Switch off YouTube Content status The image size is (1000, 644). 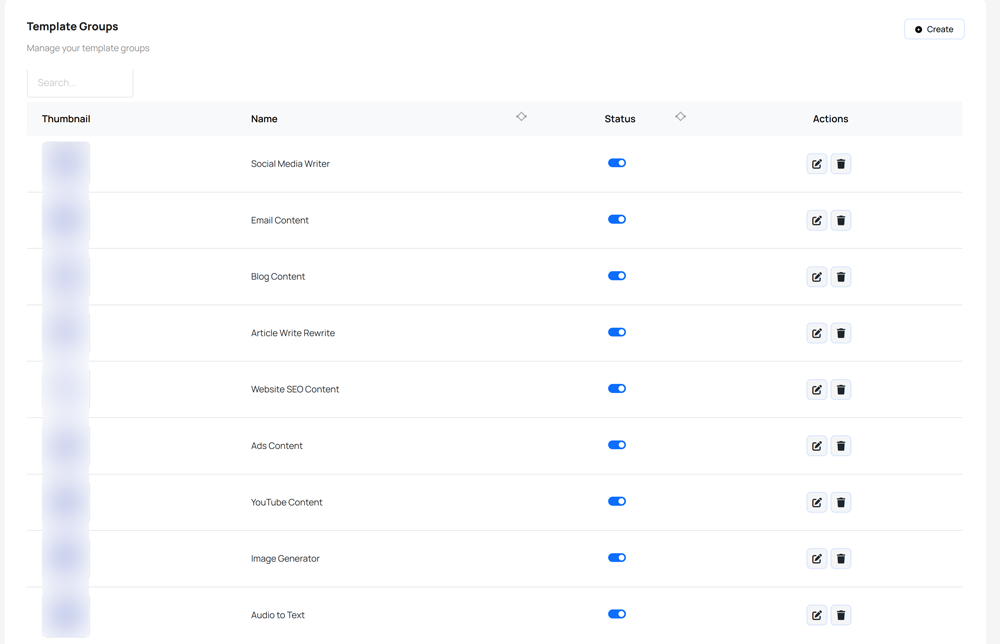tap(617, 502)
